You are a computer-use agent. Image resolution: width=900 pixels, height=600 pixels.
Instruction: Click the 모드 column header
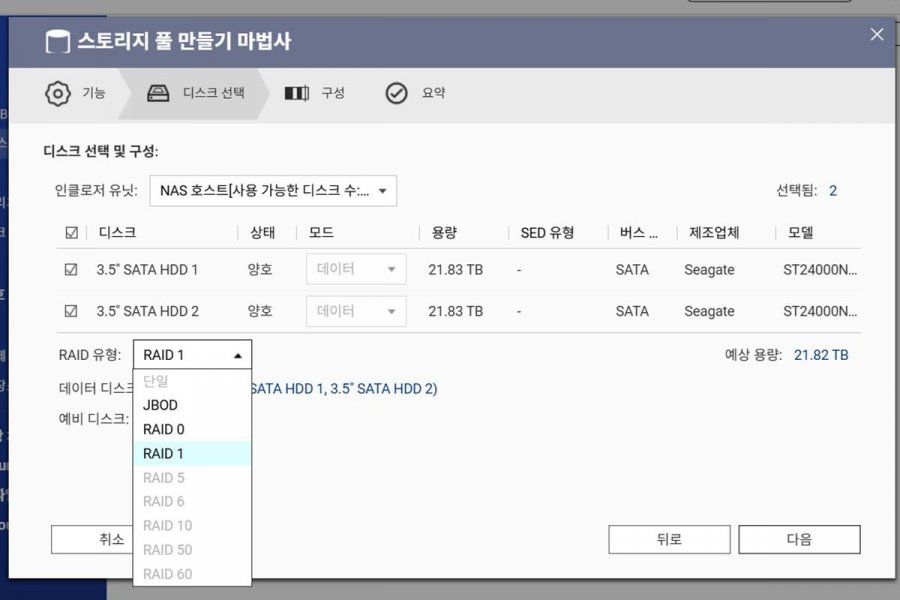pos(321,233)
